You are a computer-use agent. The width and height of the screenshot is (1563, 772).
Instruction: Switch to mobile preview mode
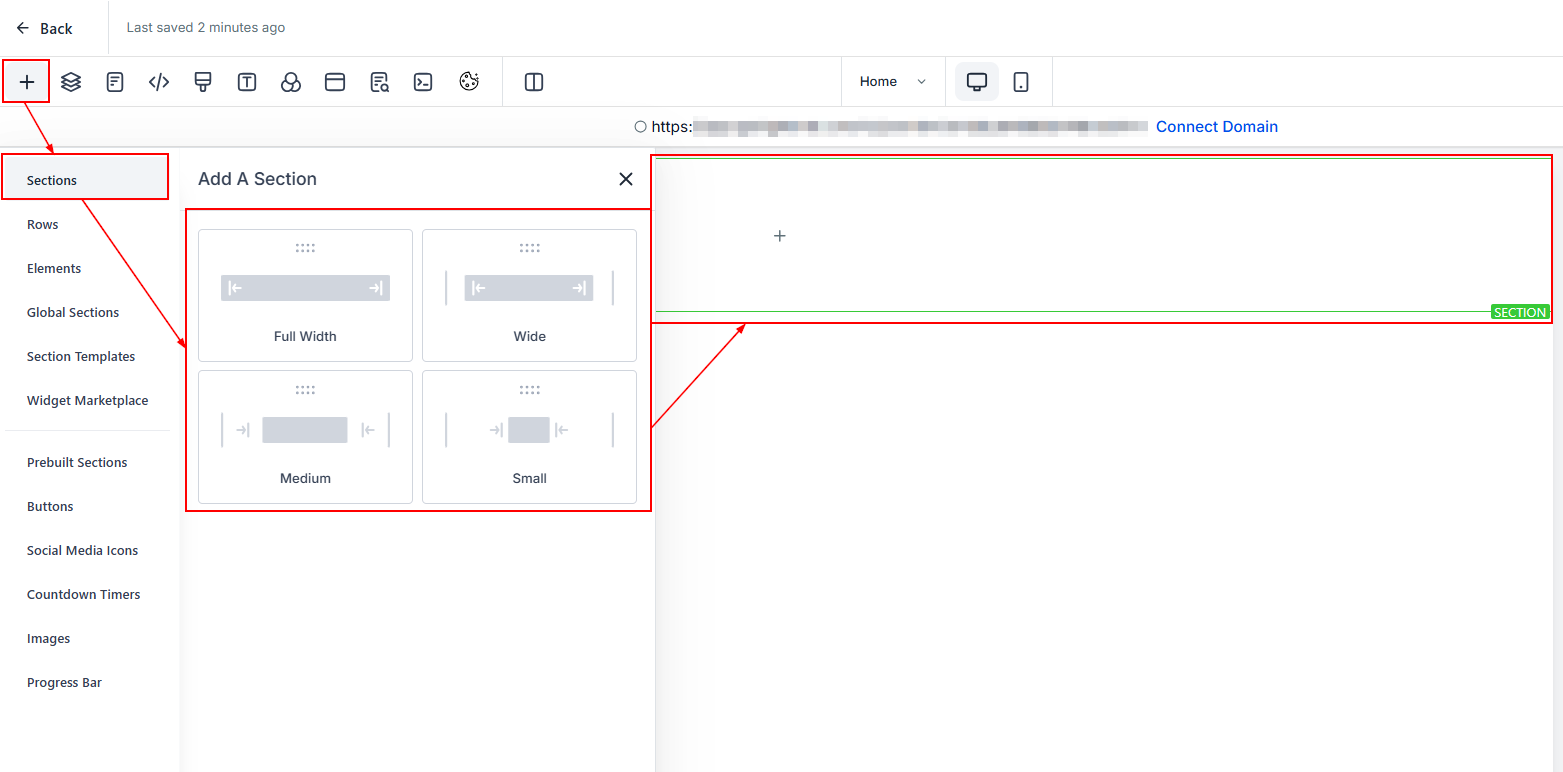(x=1021, y=82)
